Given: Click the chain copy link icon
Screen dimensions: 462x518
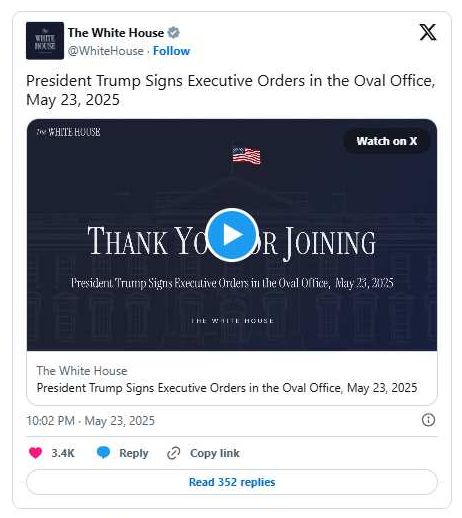Looking at the screenshot, I should point(174,453).
